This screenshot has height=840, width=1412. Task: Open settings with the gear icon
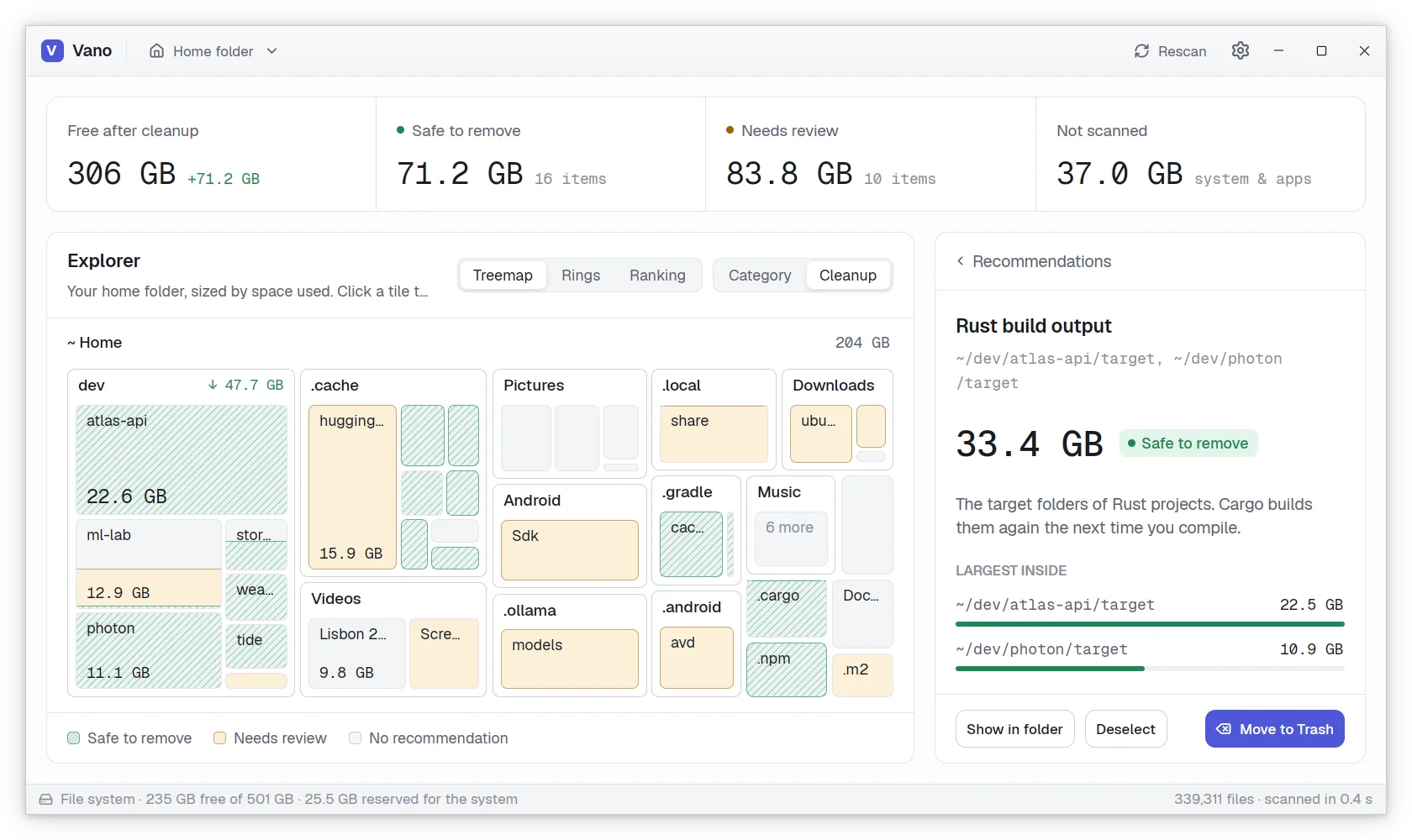pos(1241,50)
